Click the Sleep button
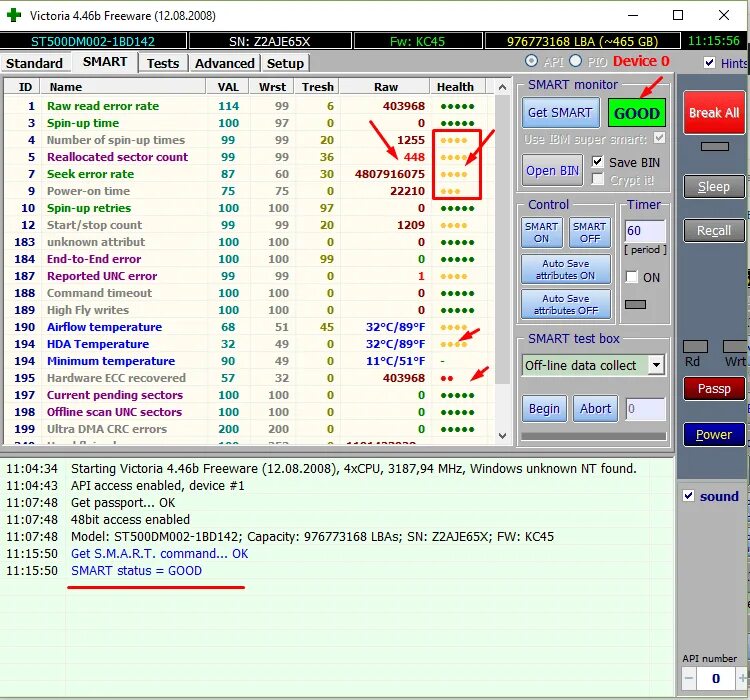The height and width of the screenshot is (700, 750). tap(714, 187)
